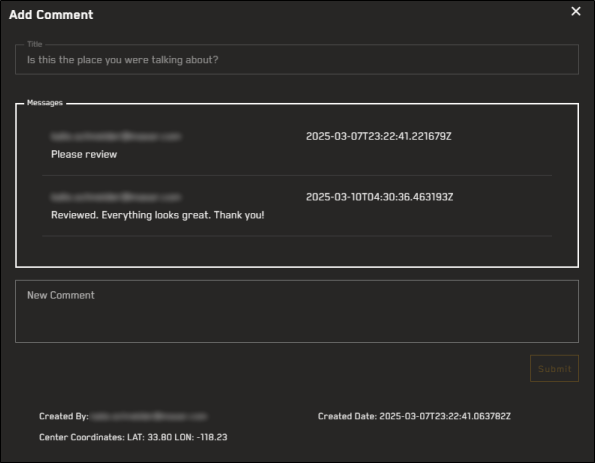Select the "Reviewed. Everything looks great" message
Image resolution: width=595 pixels, height=463 pixels.
coord(157,215)
